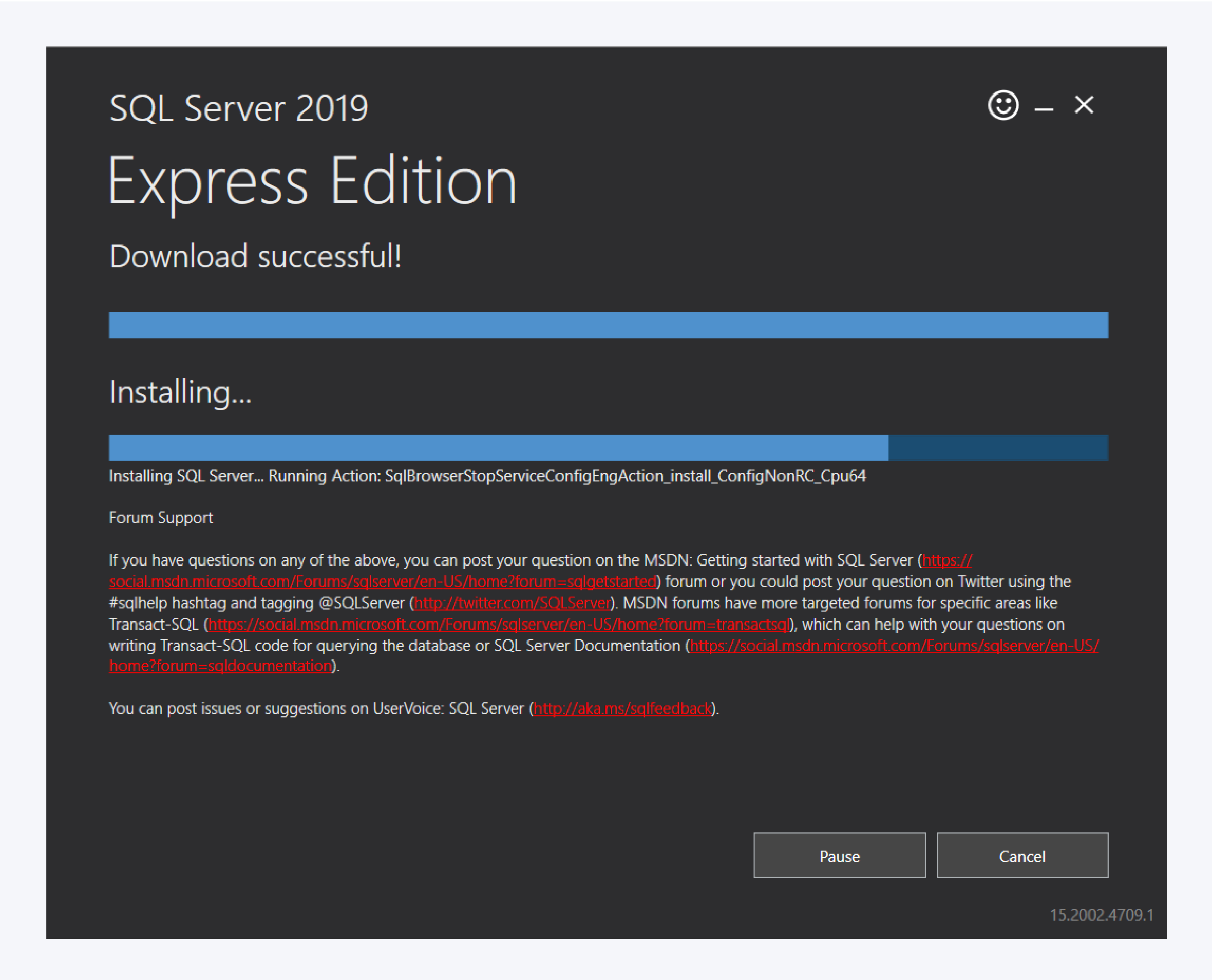
Task: Click the smiley feedback icon
Action: click(1002, 105)
